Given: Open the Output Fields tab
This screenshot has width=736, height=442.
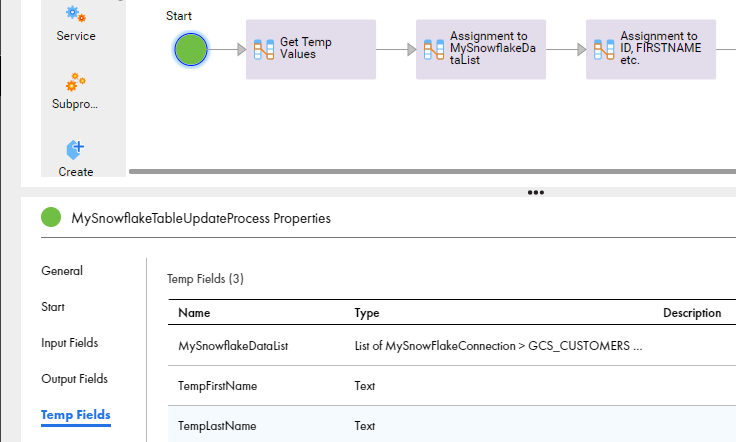Looking at the screenshot, I should [x=75, y=379].
